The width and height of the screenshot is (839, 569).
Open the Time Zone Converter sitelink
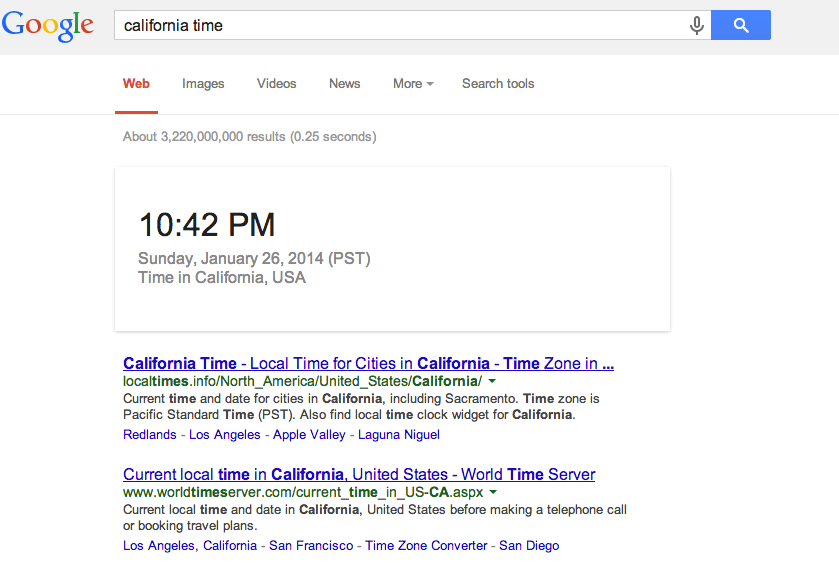(x=426, y=545)
